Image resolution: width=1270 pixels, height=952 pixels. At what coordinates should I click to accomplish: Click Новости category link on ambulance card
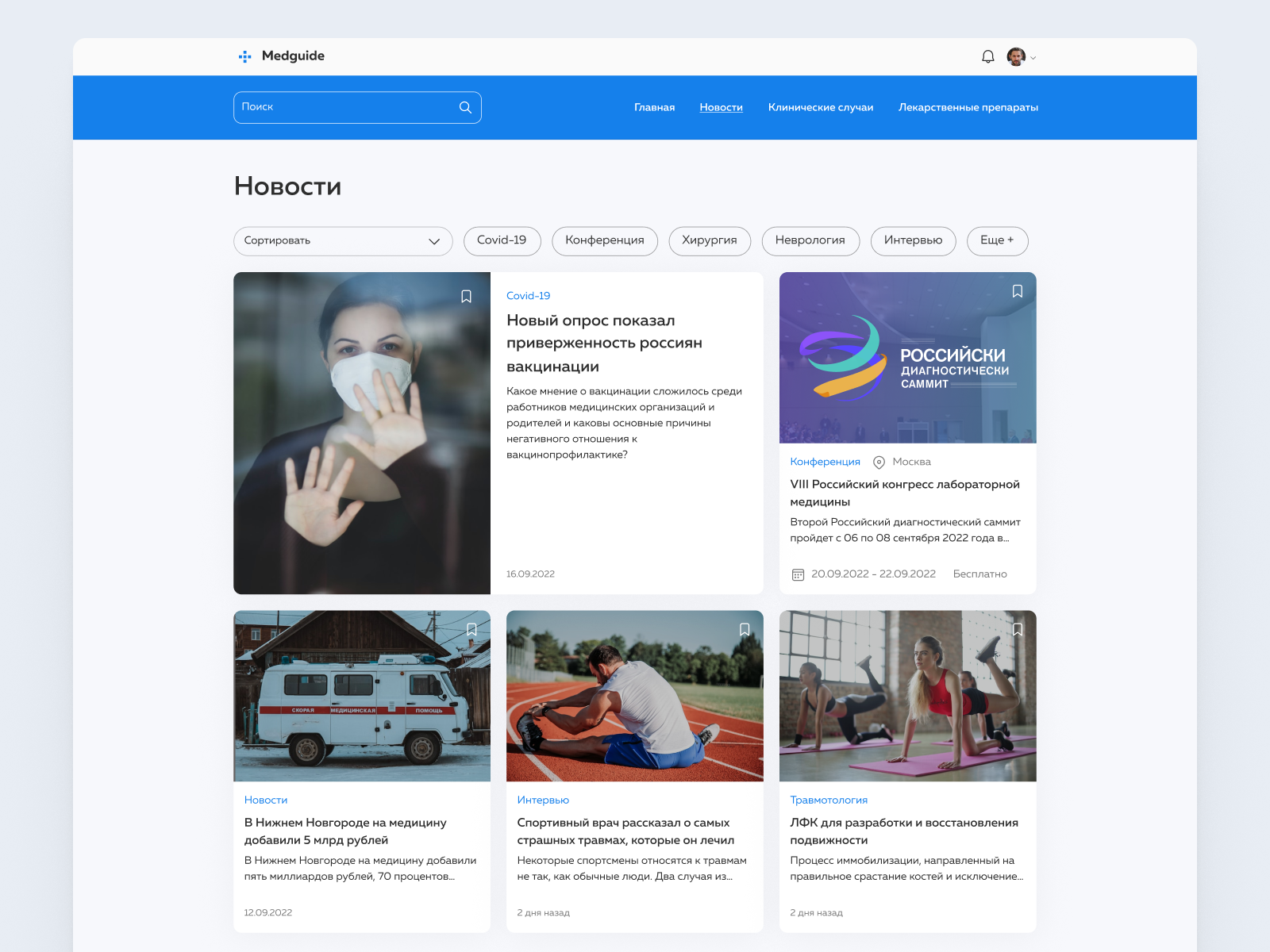[266, 800]
